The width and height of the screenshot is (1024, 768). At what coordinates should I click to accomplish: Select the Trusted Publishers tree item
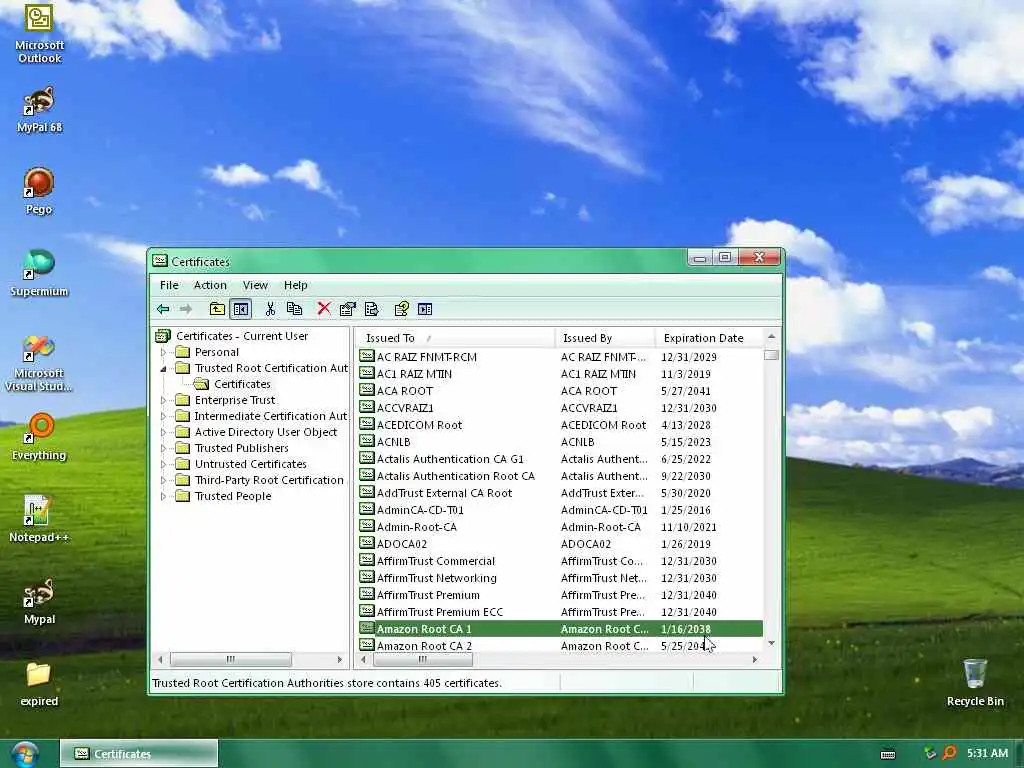click(241, 448)
